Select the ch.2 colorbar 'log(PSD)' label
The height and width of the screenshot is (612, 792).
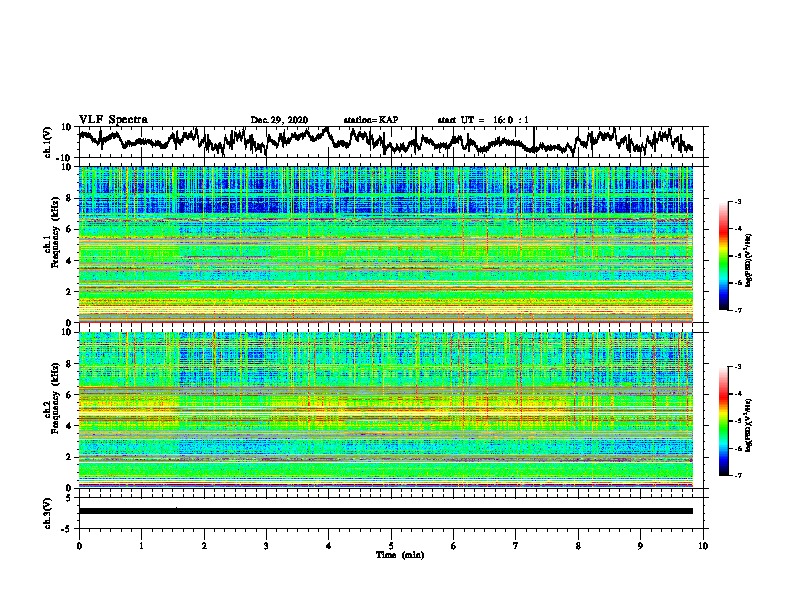749,424
